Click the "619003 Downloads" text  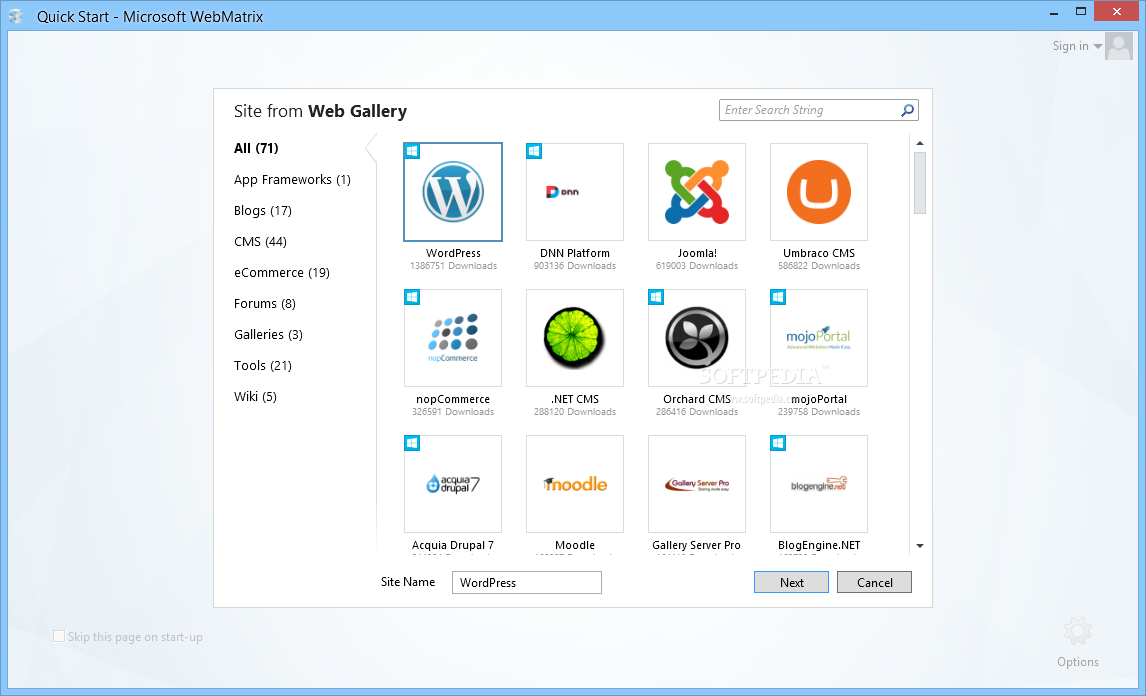(x=697, y=266)
